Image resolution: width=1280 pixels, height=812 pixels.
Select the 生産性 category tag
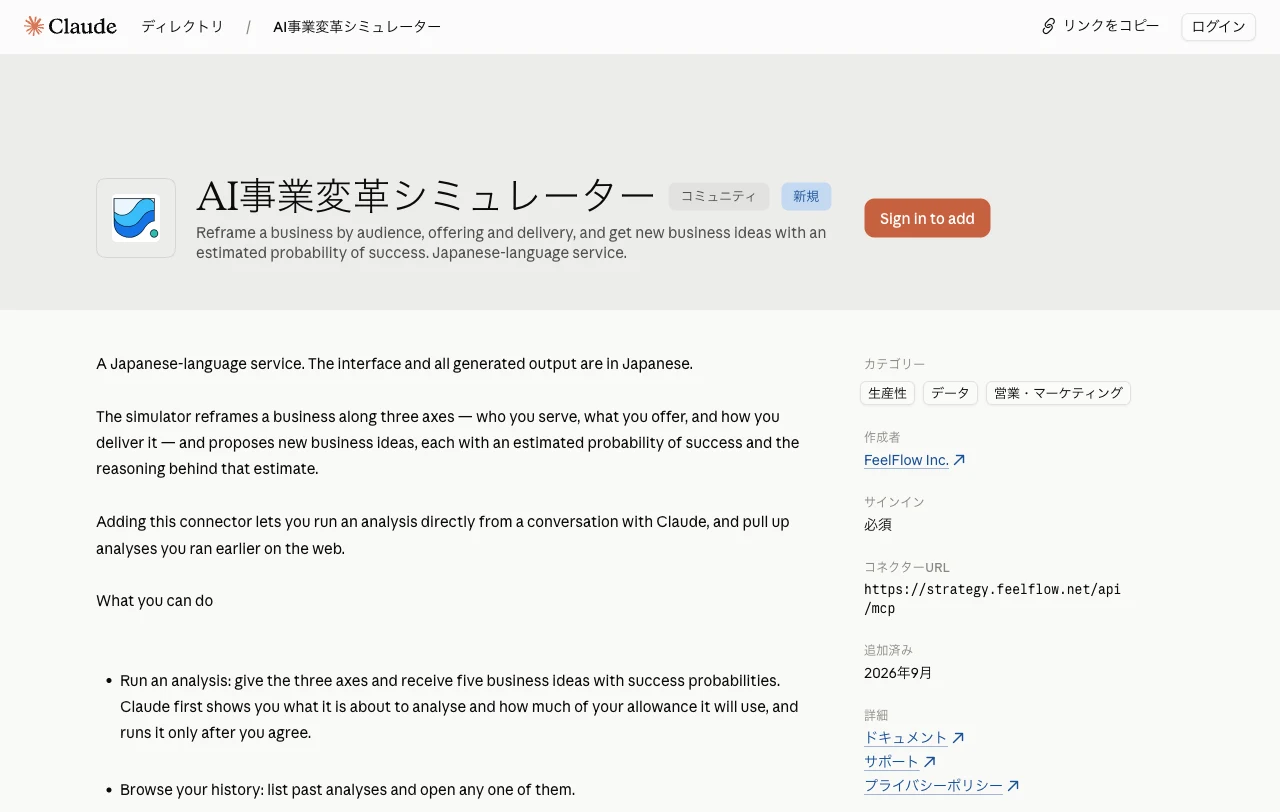(887, 393)
